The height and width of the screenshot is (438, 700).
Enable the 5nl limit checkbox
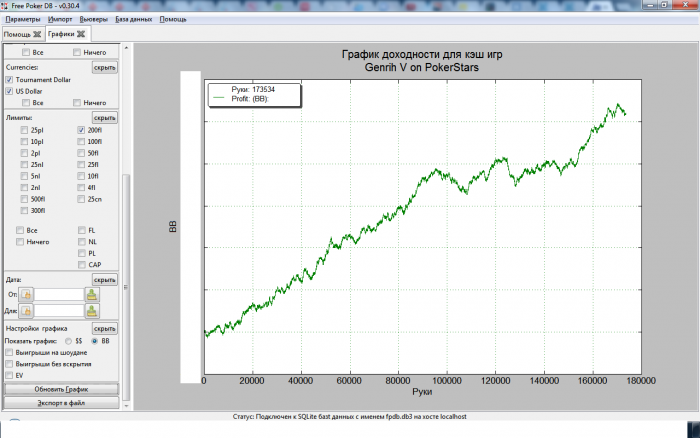pos(24,176)
